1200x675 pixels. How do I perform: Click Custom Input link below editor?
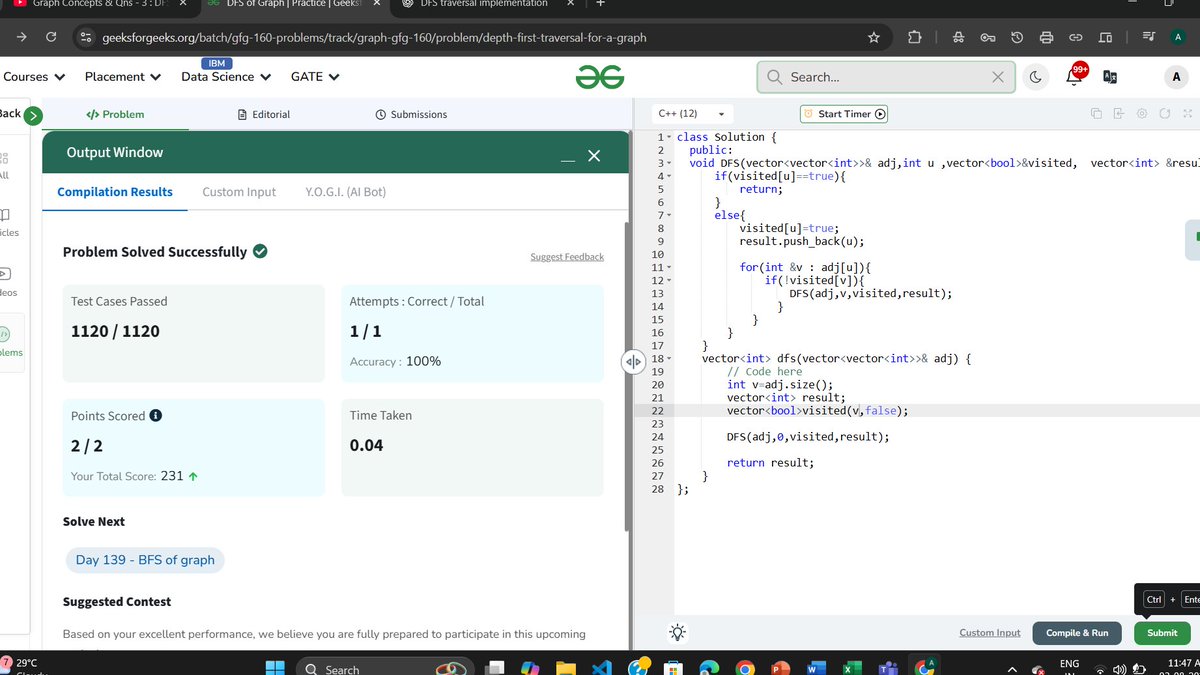990,633
